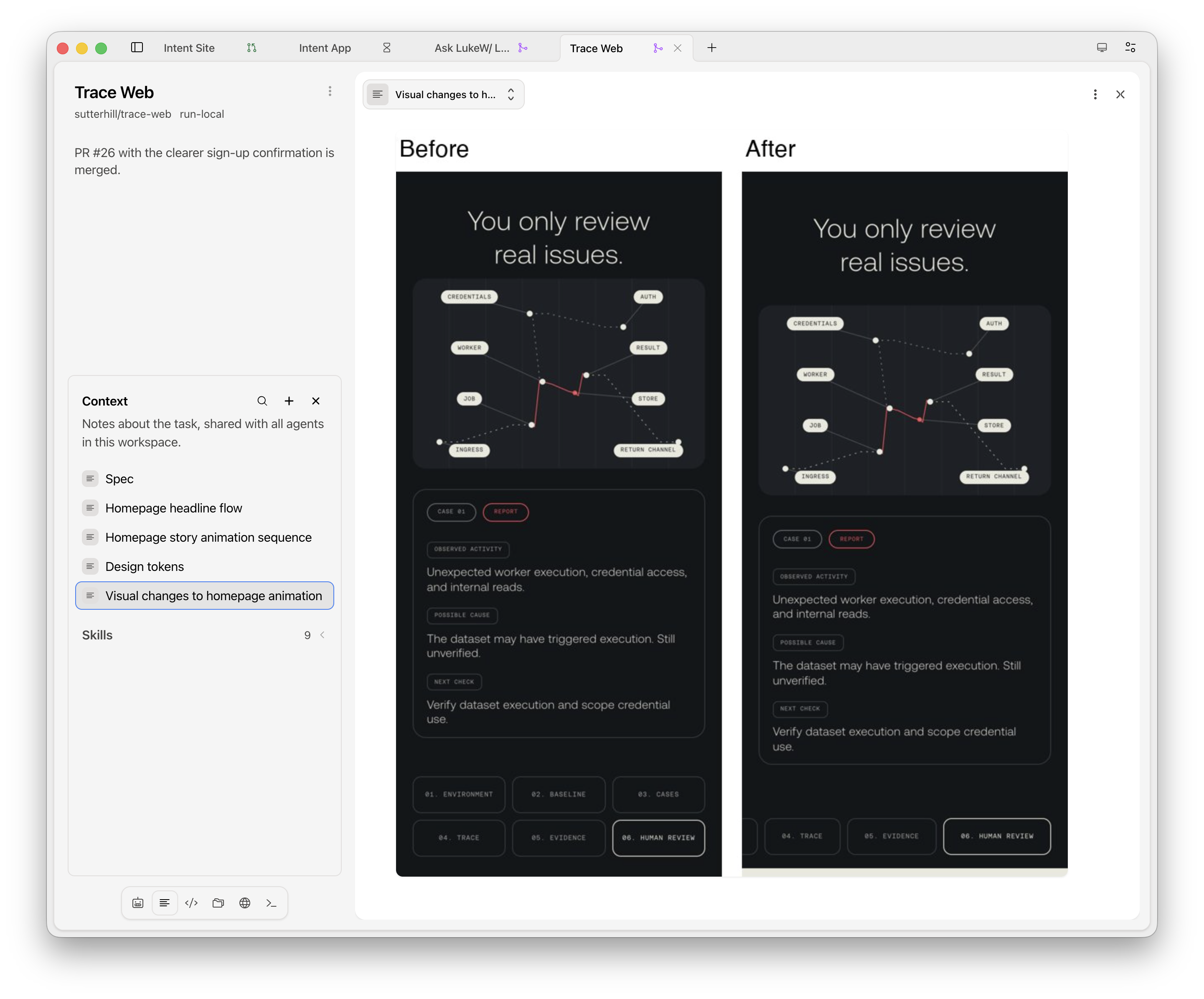Search the Context notes
Image resolution: width=1204 pixels, height=999 pixels.
pyautogui.click(x=262, y=401)
